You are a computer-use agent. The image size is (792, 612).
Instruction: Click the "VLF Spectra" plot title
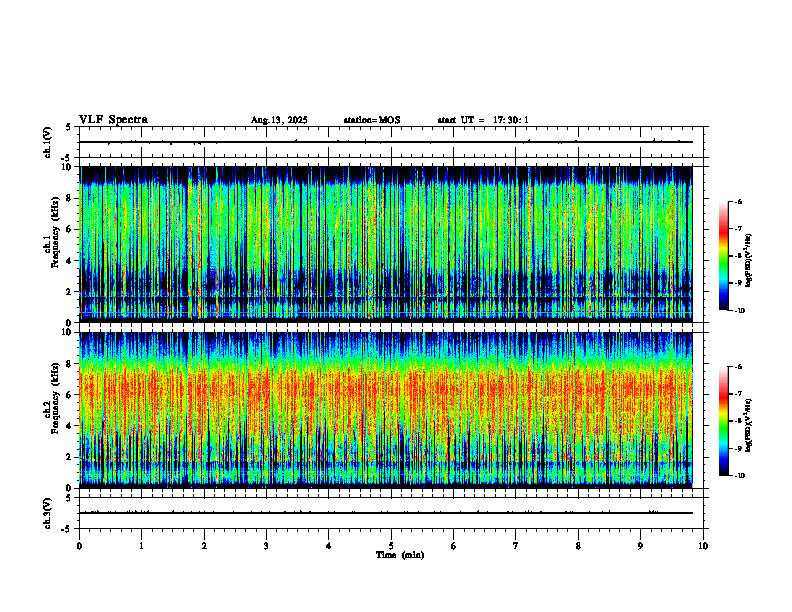click(x=113, y=120)
